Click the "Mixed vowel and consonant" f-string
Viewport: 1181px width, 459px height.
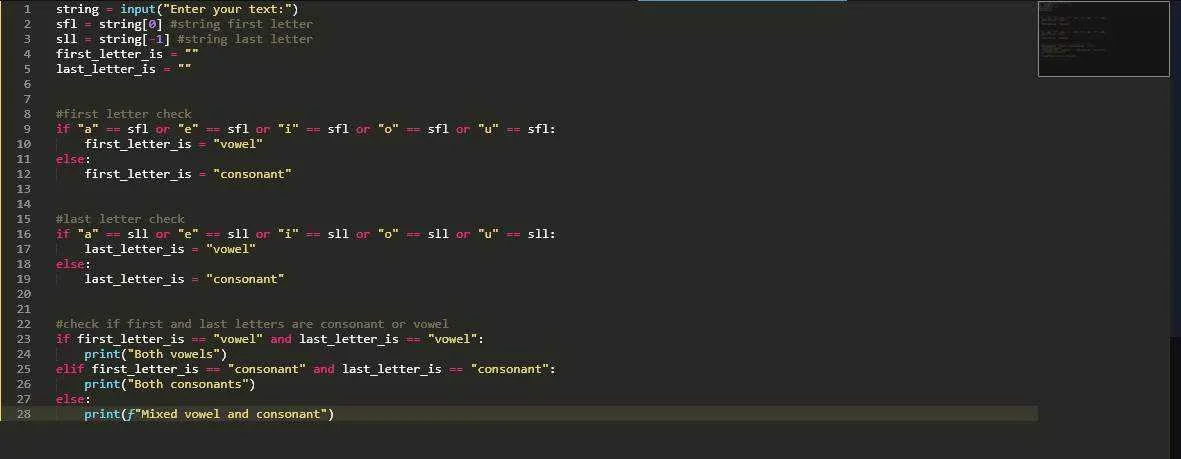point(227,415)
